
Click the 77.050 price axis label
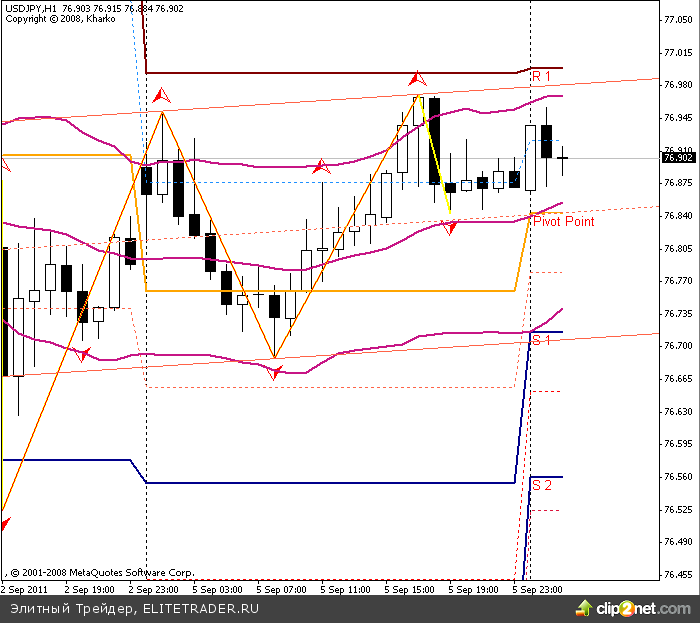(679, 52)
